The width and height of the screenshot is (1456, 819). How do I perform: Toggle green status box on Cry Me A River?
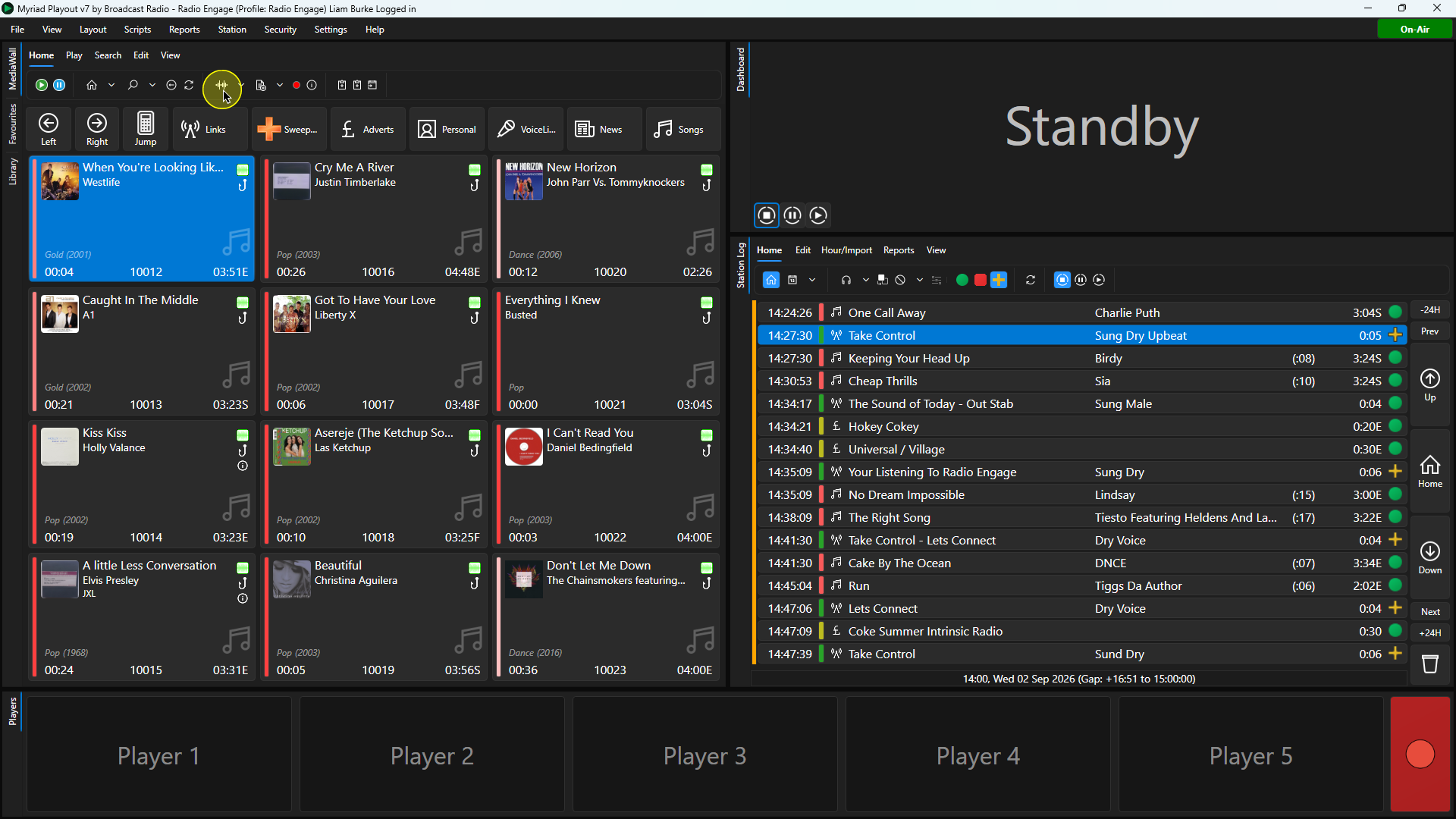475,169
